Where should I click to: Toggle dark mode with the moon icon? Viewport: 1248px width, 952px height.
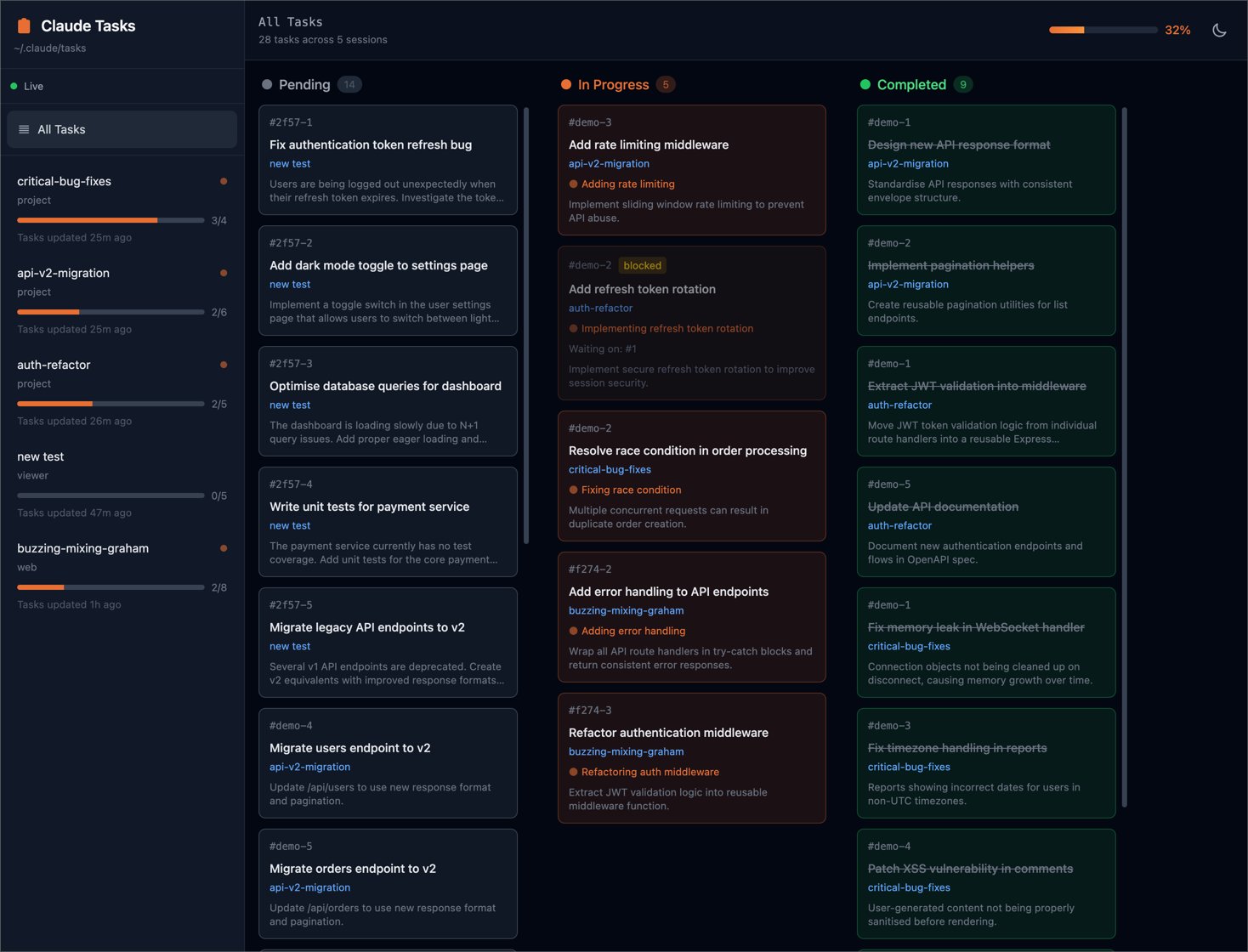1219,31
